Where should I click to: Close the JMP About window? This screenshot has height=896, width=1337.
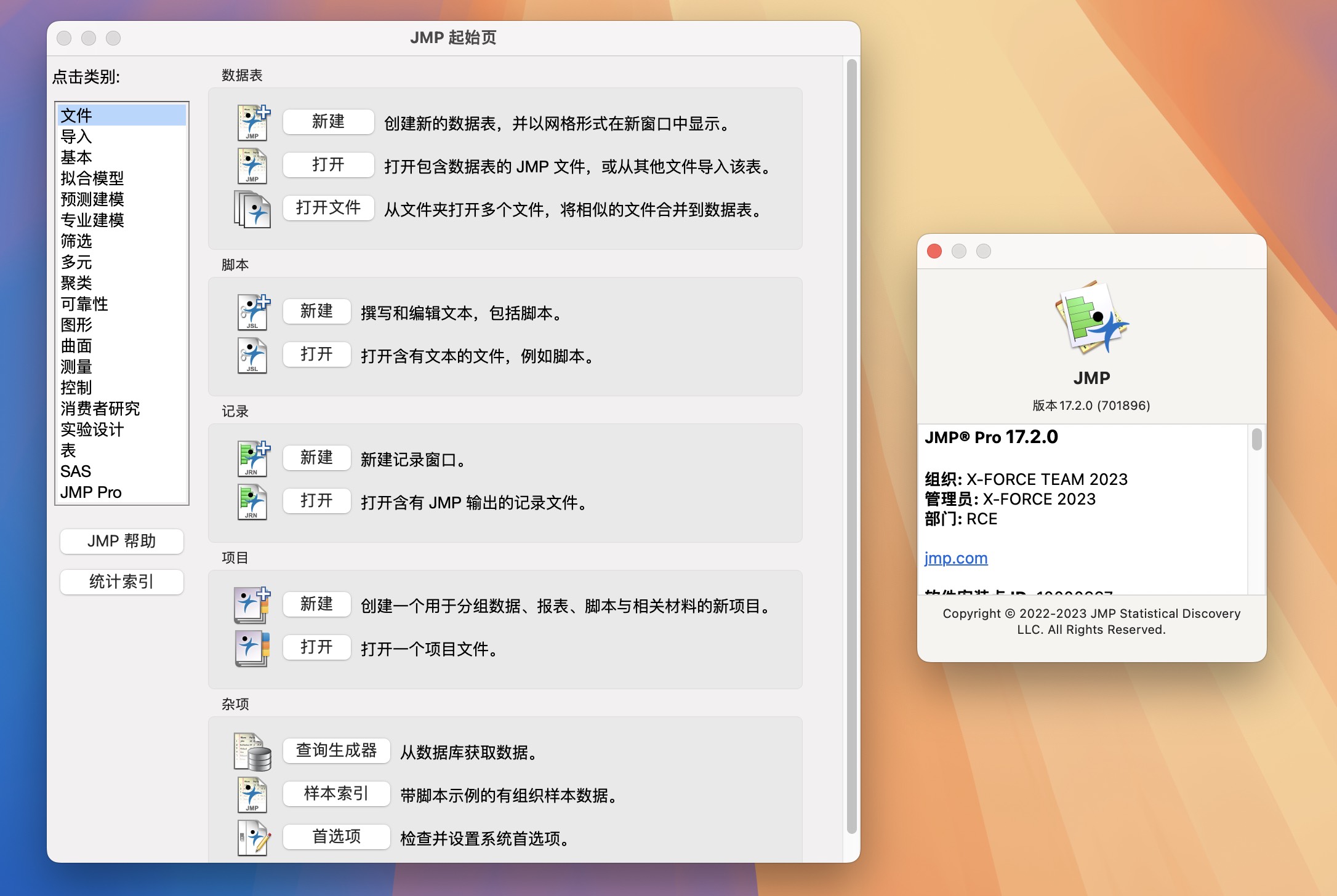(934, 251)
